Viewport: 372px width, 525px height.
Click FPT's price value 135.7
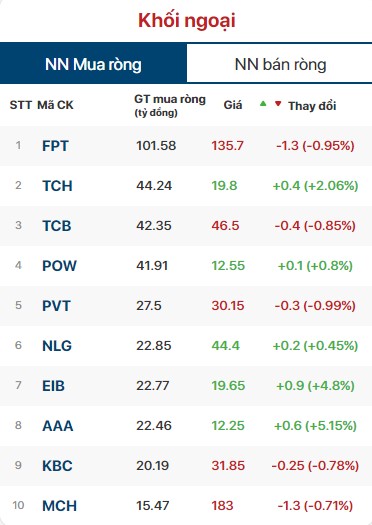click(227, 146)
